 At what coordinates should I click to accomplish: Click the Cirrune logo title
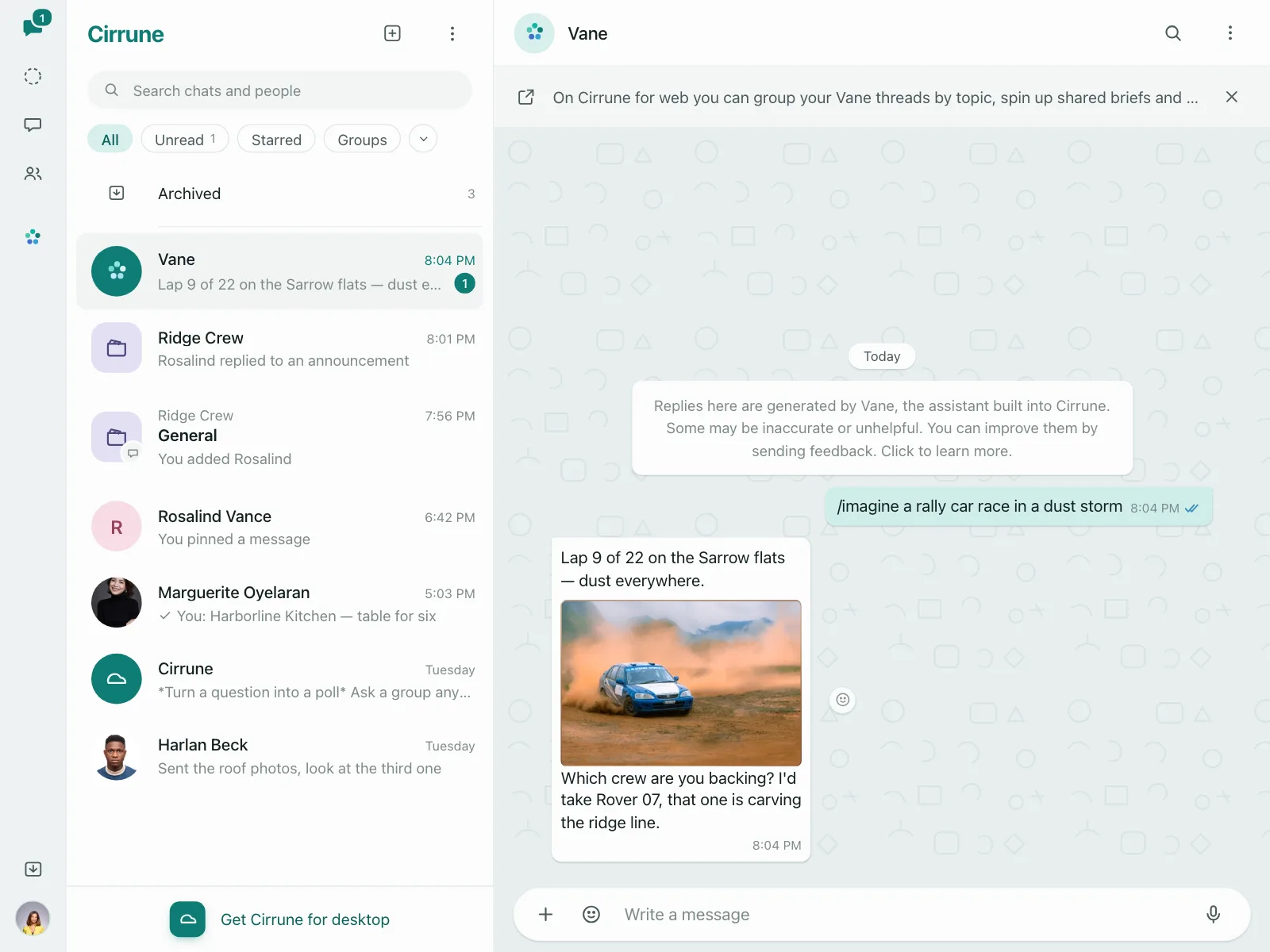pyautogui.click(x=125, y=34)
